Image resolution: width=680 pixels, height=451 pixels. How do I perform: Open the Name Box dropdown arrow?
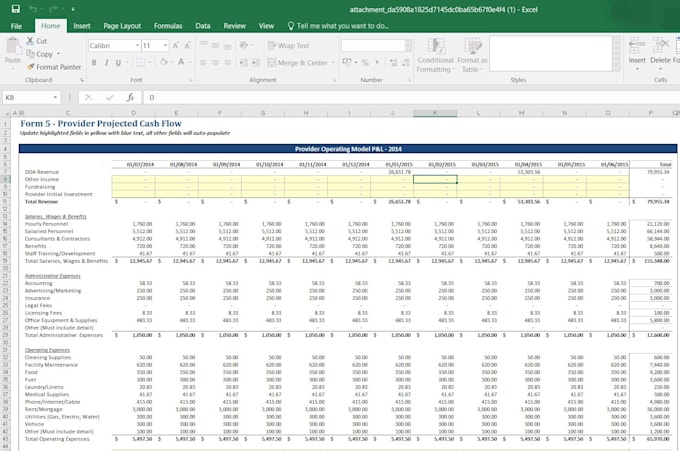(56, 98)
